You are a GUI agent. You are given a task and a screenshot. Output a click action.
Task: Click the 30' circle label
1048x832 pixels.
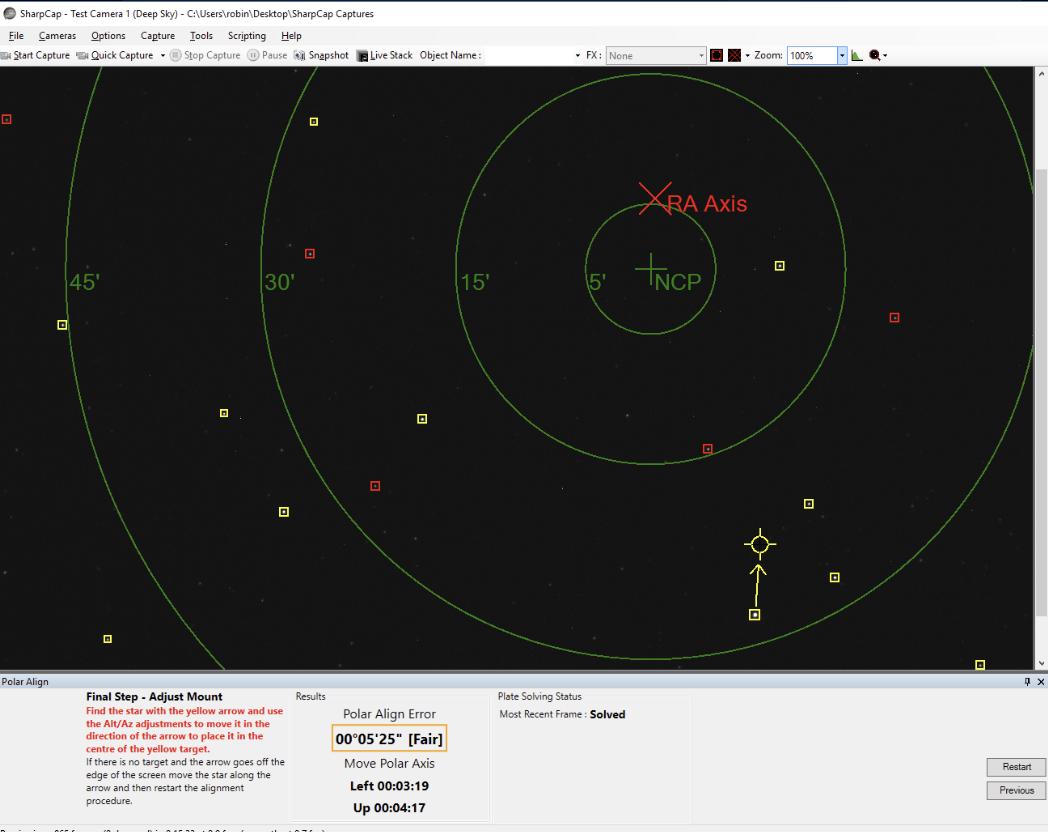pyautogui.click(x=279, y=282)
